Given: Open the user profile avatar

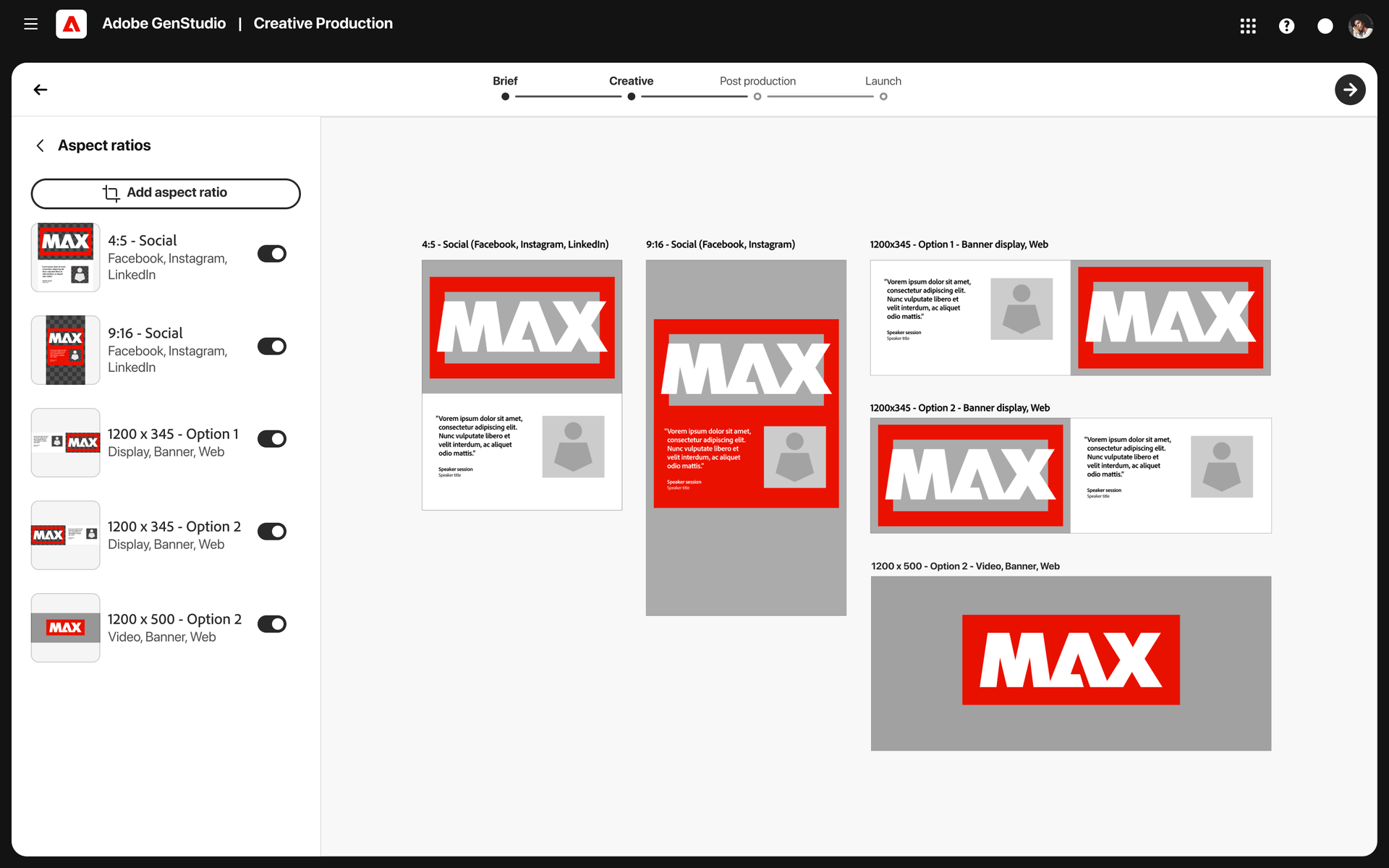Looking at the screenshot, I should click(1360, 26).
